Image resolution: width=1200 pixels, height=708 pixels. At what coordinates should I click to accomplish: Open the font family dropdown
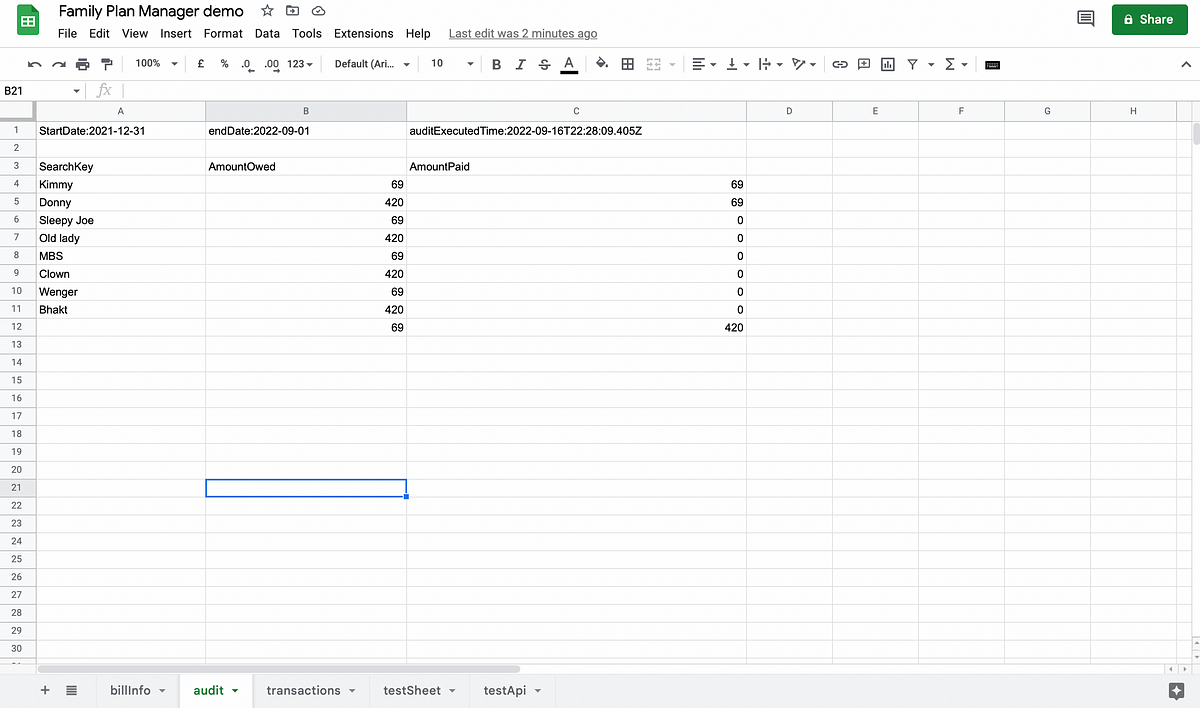(372, 64)
